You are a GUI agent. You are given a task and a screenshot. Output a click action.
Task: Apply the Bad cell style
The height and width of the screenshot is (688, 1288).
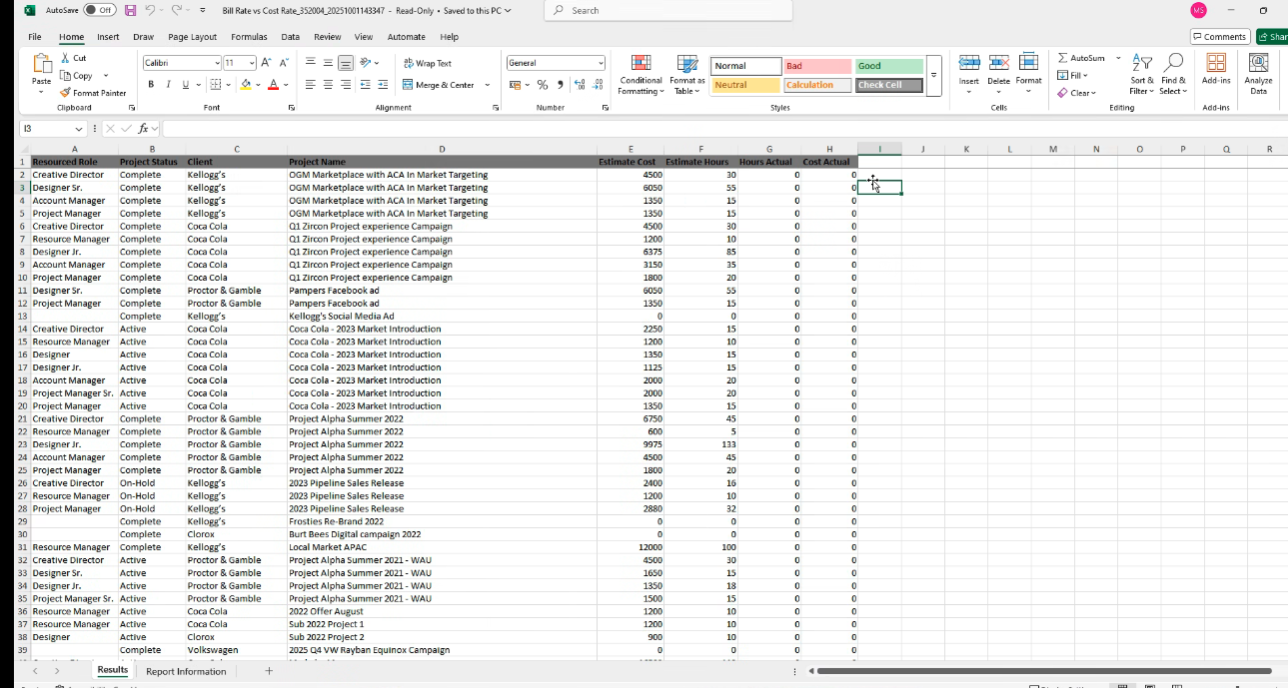[x=817, y=66]
